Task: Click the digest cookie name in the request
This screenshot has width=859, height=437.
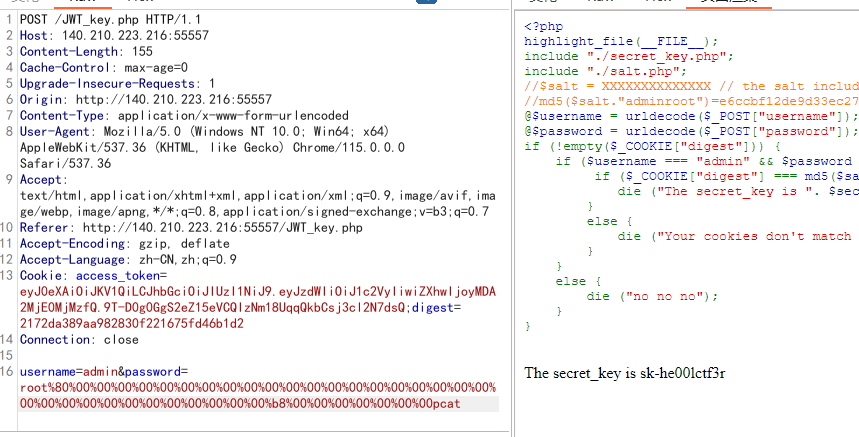Action: click(x=433, y=308)
